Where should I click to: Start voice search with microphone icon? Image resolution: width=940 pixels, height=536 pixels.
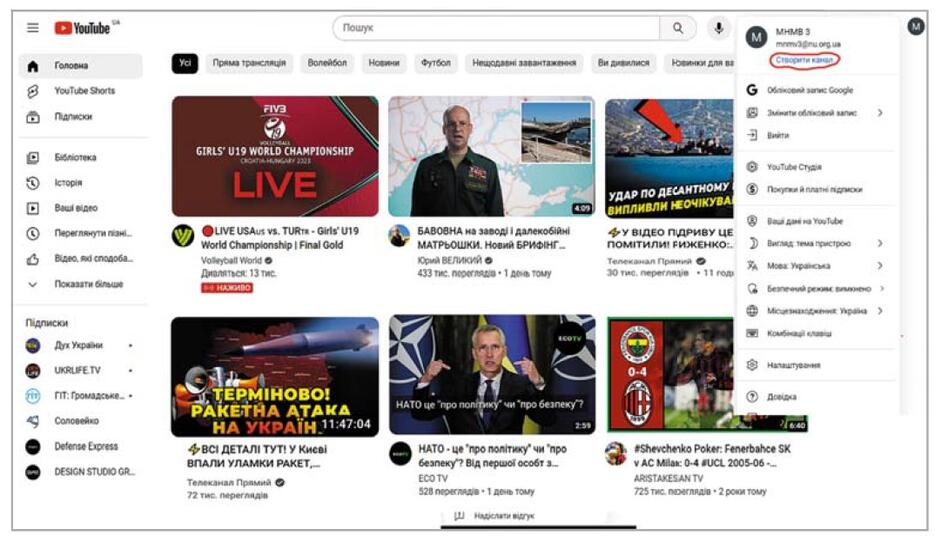click(718, 28)
